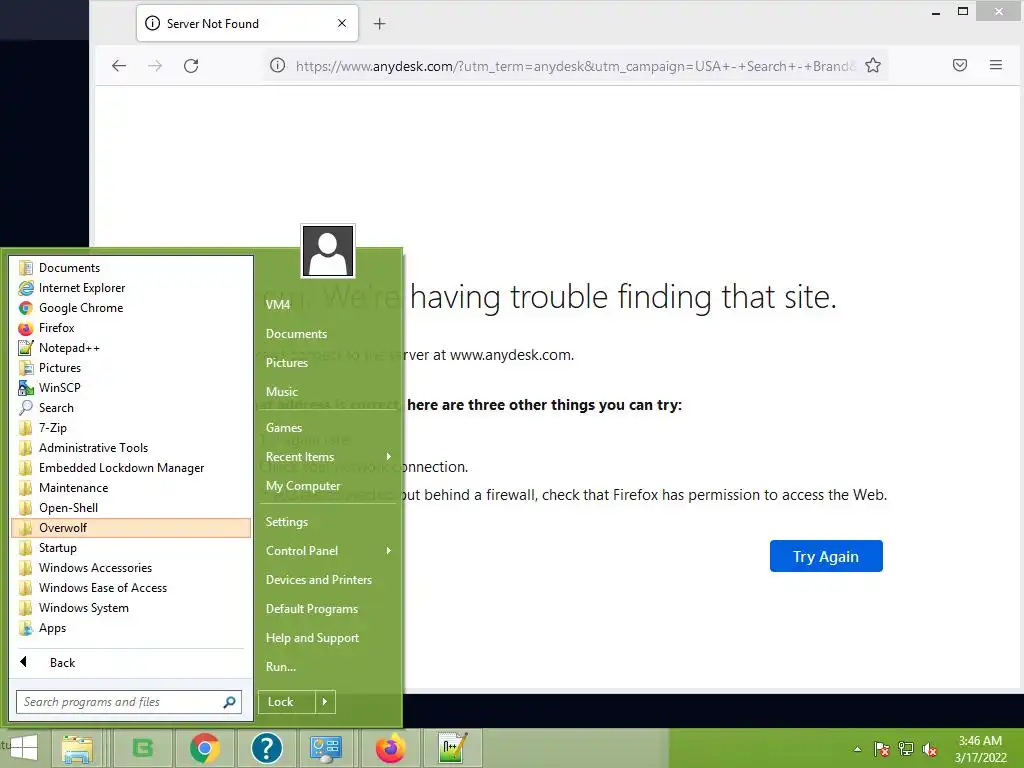Viewport: 1024px width, 768px height.
Task: Open Help and Support
Action: (x=328, y=638)
